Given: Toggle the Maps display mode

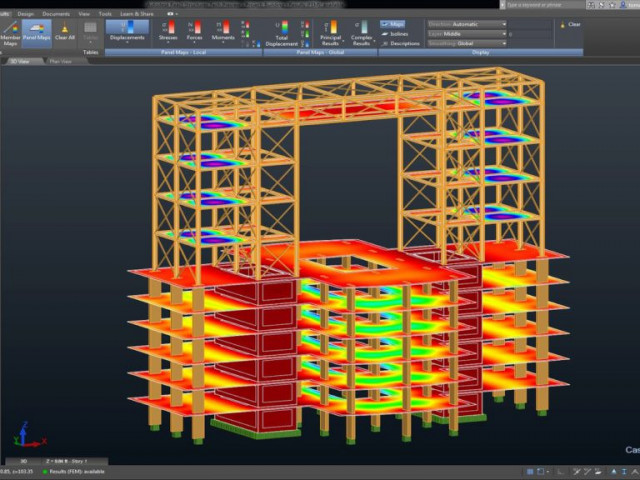Looking at the screenshot, I should click(393, 24).
